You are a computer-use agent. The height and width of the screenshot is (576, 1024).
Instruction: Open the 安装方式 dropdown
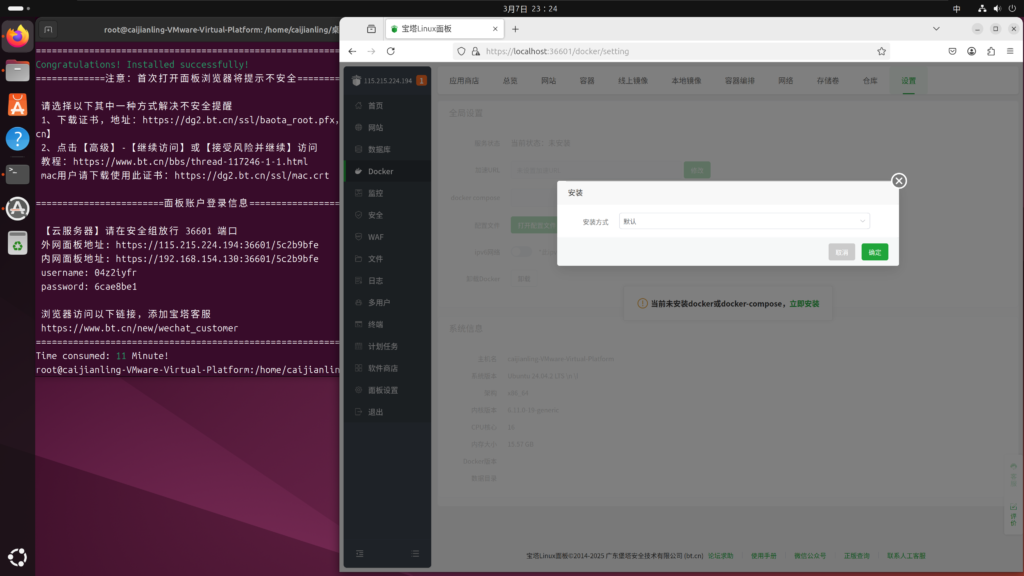tap(744, 221)
